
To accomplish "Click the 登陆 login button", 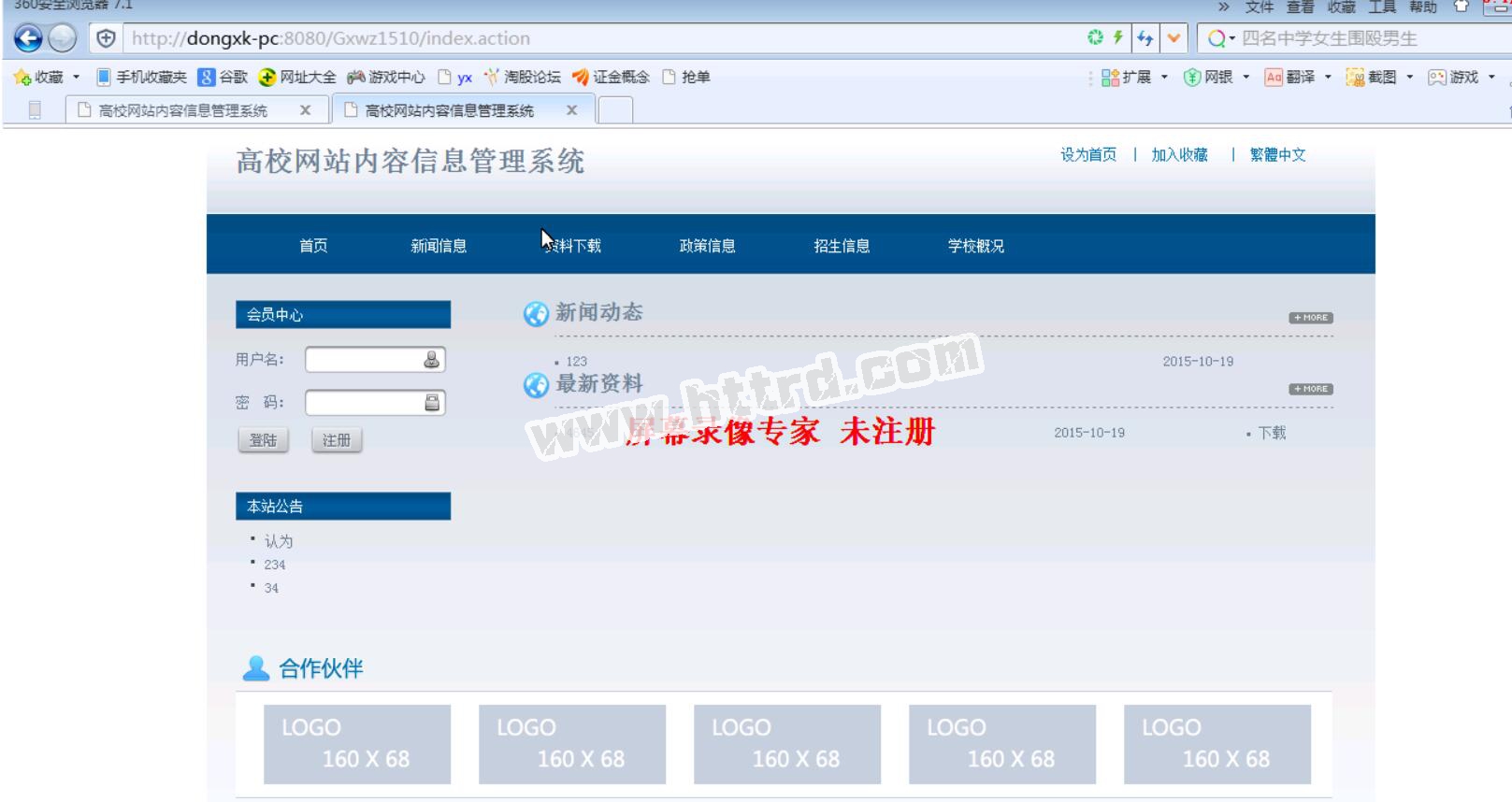I will [x=263, y=440].
